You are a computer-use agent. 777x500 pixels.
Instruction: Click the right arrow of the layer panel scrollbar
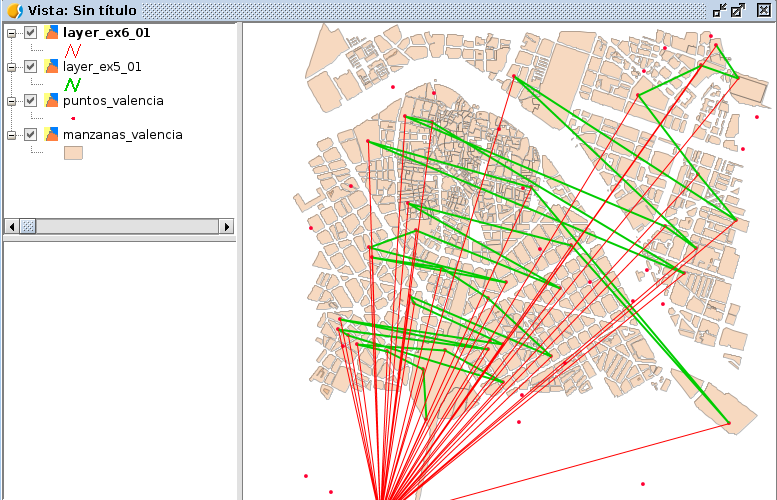click(x=226, y=227)
